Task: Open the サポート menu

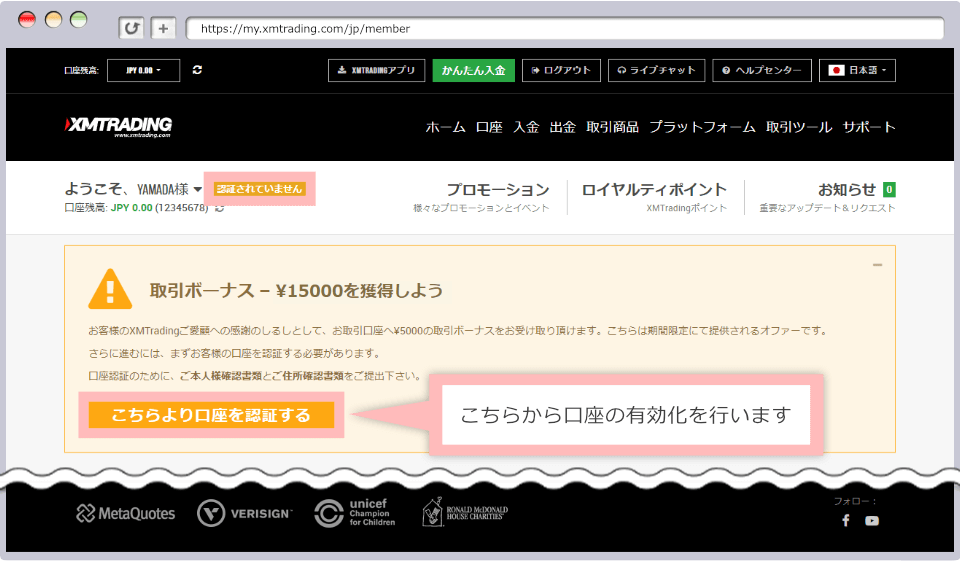Action: coord(869,127)
